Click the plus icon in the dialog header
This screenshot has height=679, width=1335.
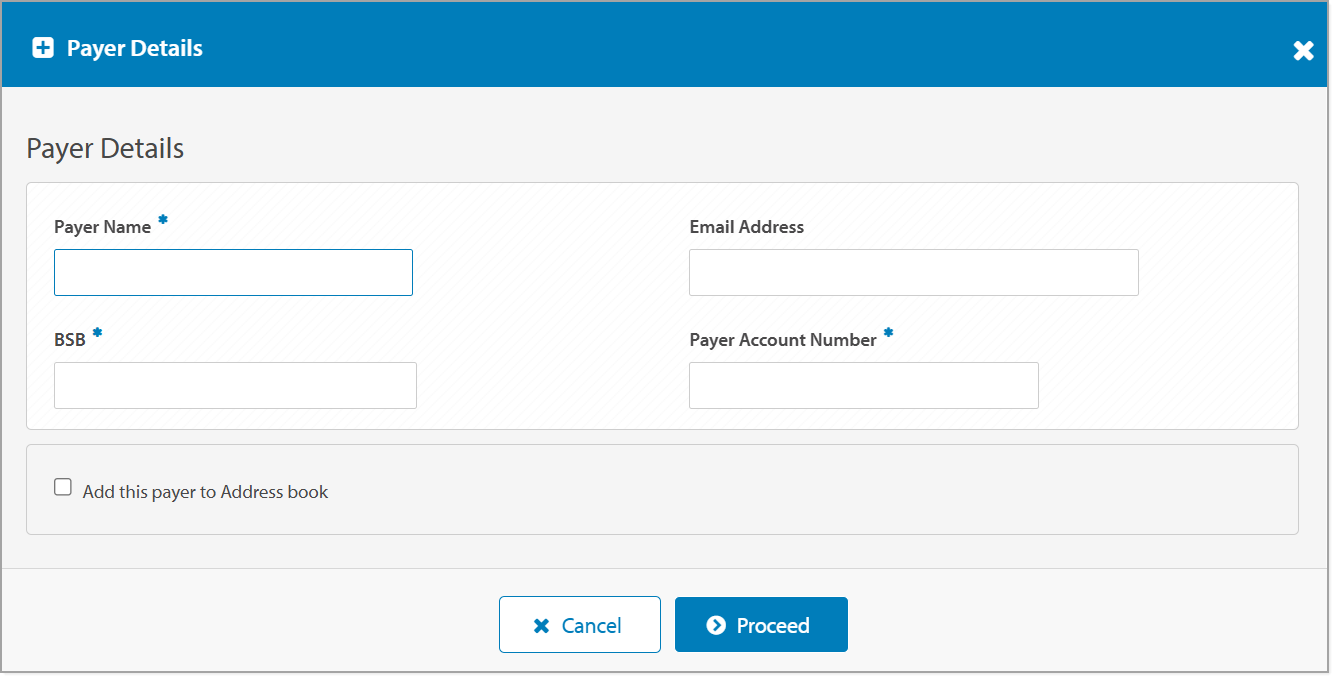click(43, 48)
